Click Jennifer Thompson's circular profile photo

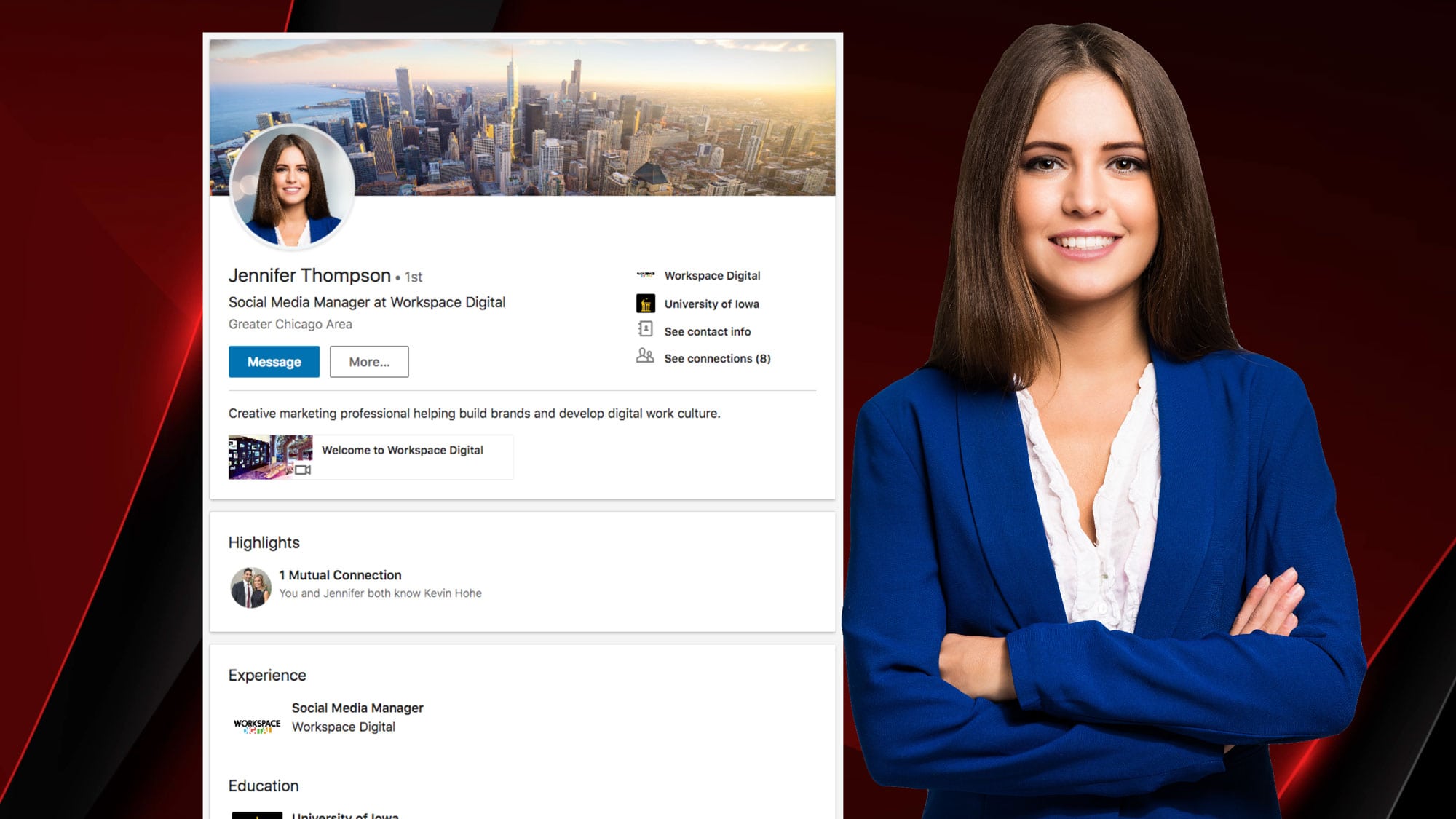294,186
